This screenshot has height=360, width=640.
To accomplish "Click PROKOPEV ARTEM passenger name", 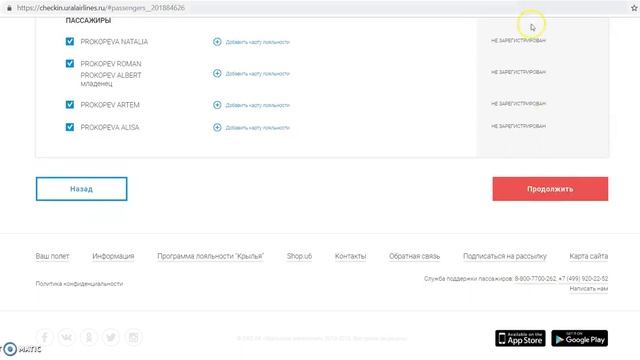I will tap(110, 105).
